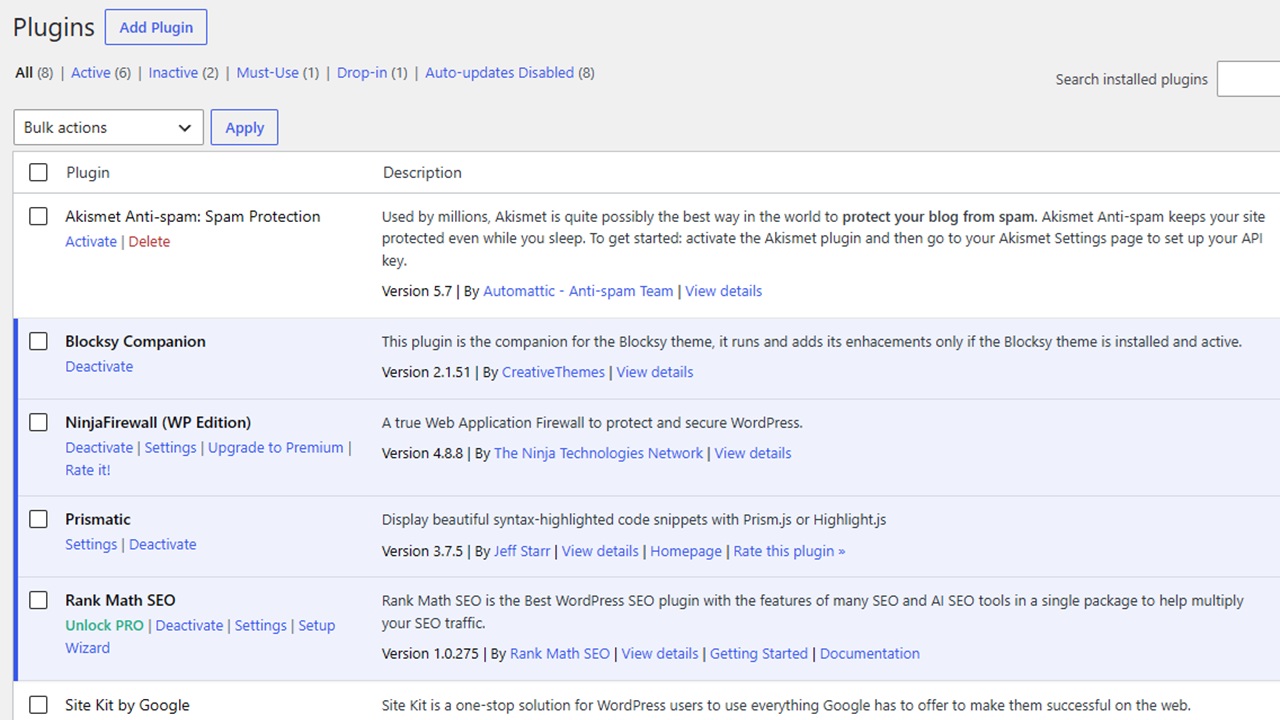Open Rank Math Documentation link

coord(870,653)
